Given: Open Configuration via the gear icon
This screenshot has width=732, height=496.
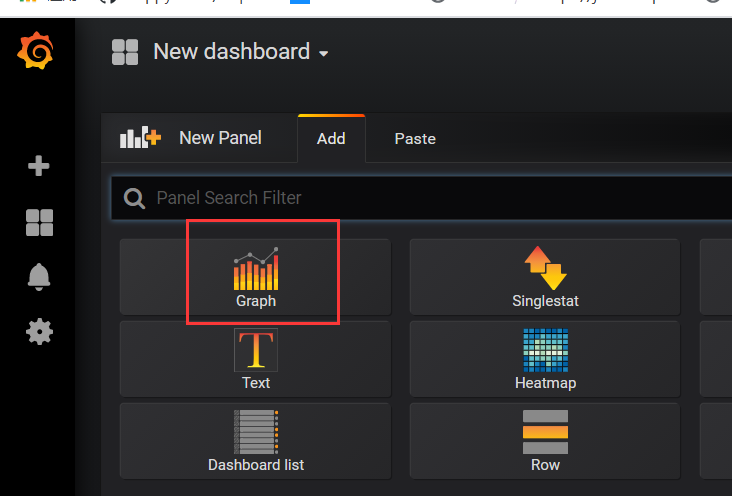Looking at the screenshot, I should (x=39, y=332).
